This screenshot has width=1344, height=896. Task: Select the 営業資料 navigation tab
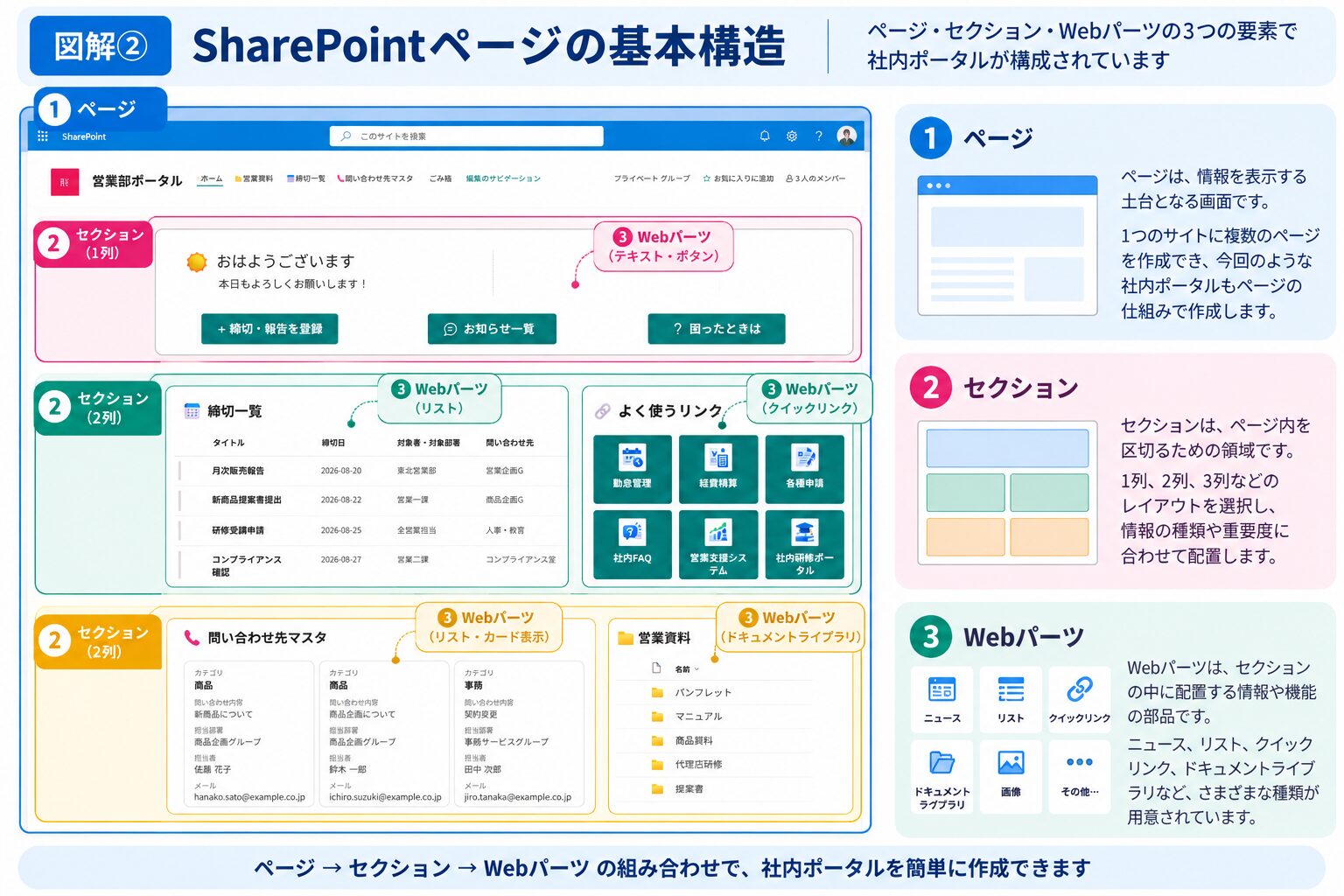tap(254, 178)
